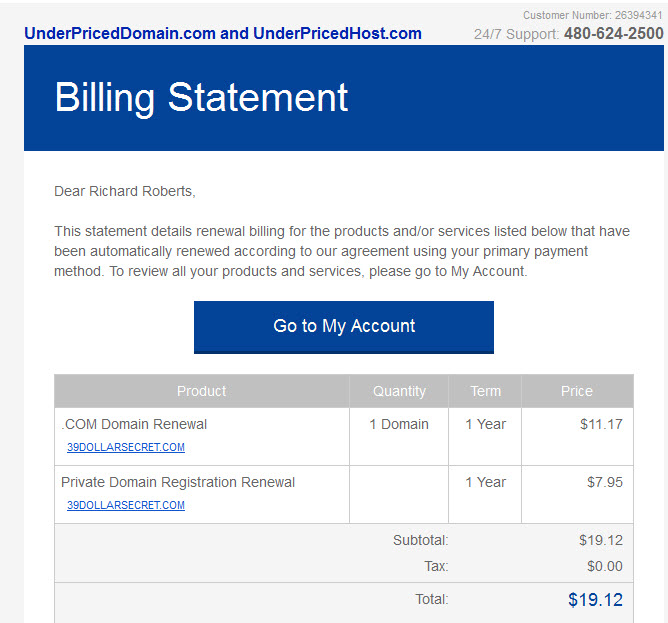Click 1 Year term in Private Domain Registration row
668x623 pixels.
485,482
